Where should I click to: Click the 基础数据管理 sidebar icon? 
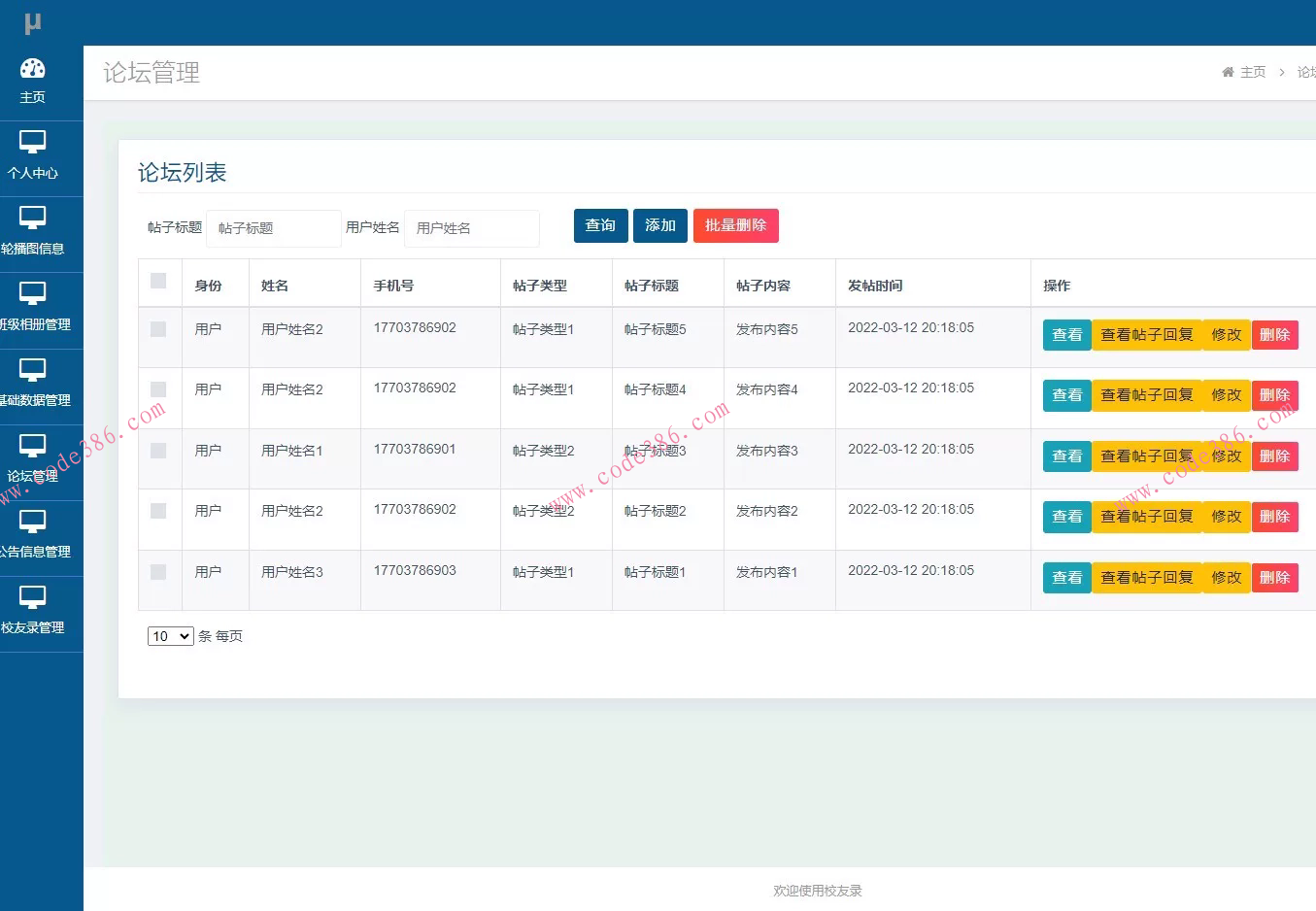33,370
